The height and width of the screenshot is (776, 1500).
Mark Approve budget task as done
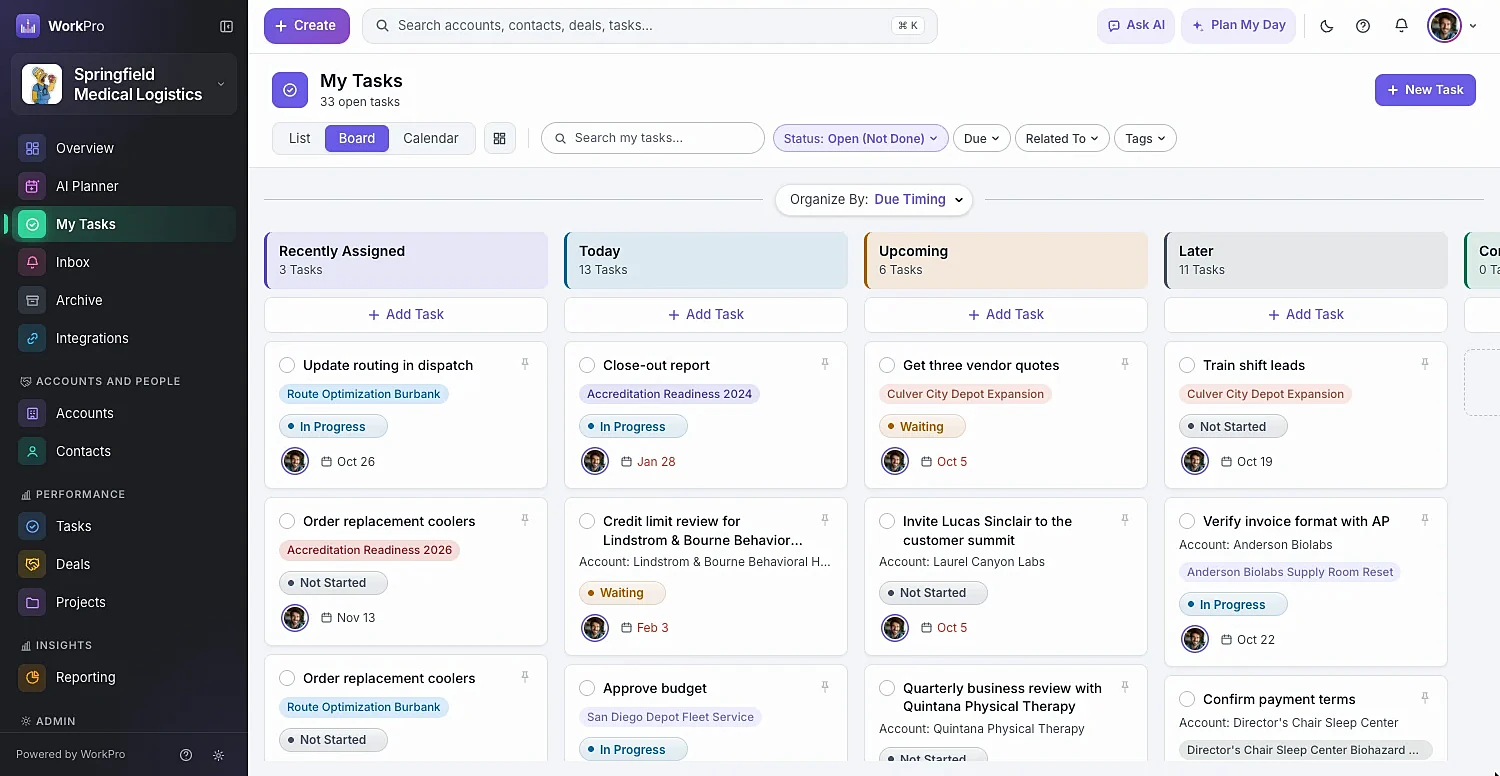(587, 688)
